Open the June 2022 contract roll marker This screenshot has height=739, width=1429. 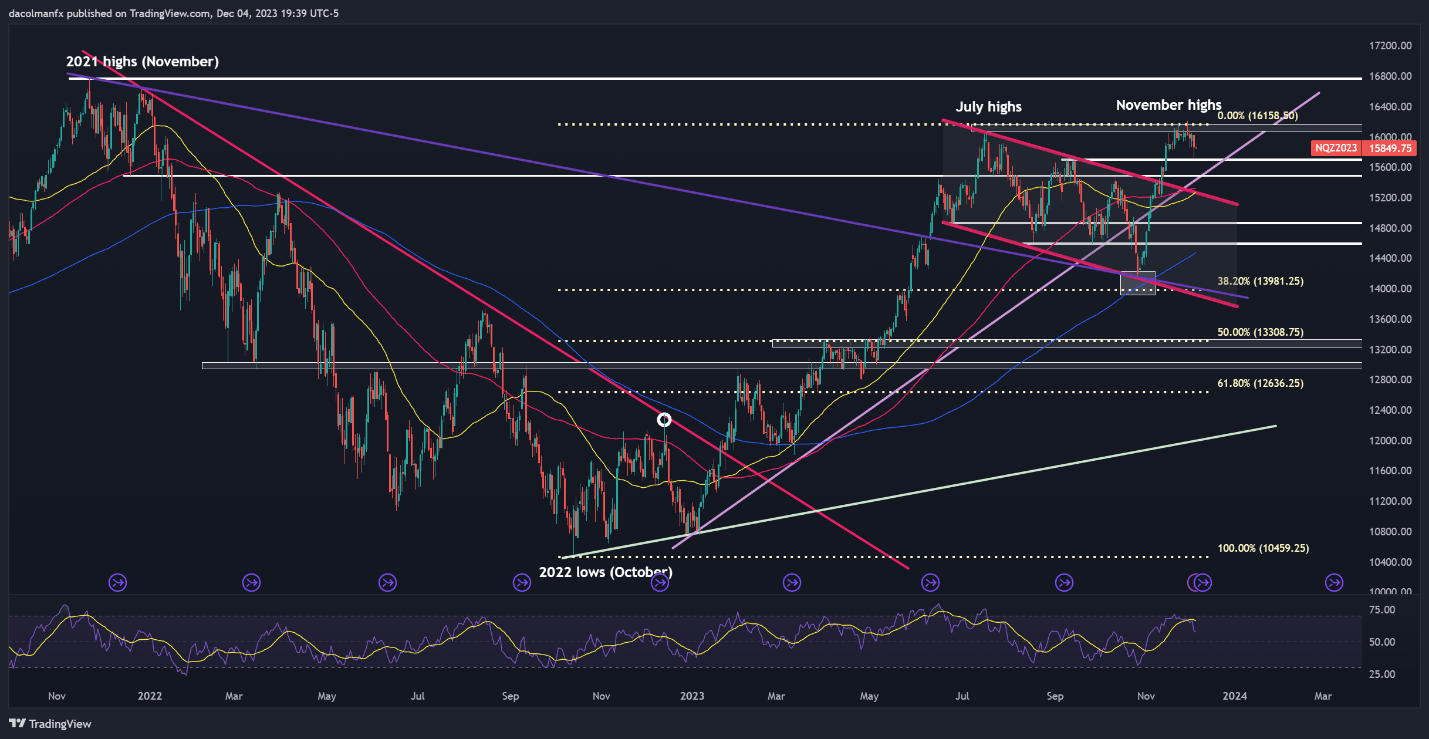(x=387, y=580)
